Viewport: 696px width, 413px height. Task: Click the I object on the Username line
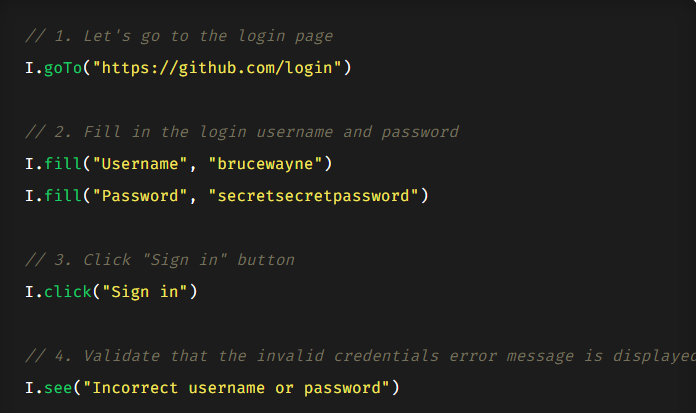pyautogui.click(x=29, y=163)
